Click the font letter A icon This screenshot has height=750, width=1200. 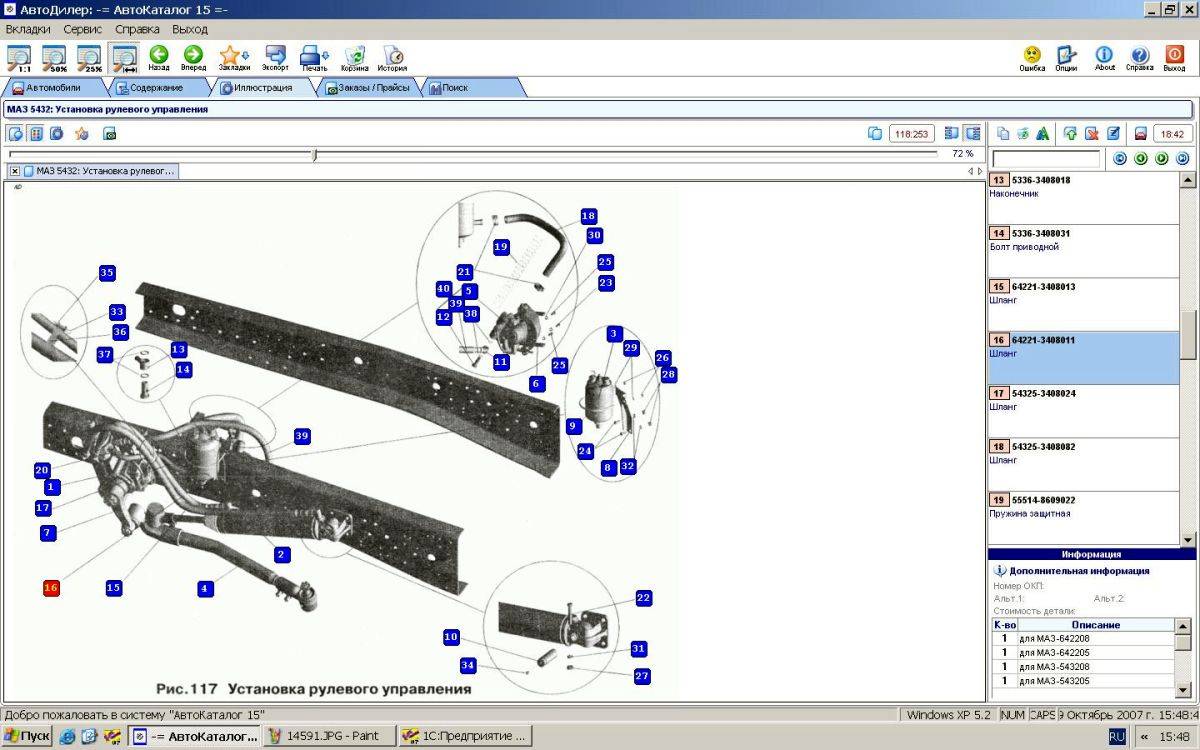[x=1042, y=133]
